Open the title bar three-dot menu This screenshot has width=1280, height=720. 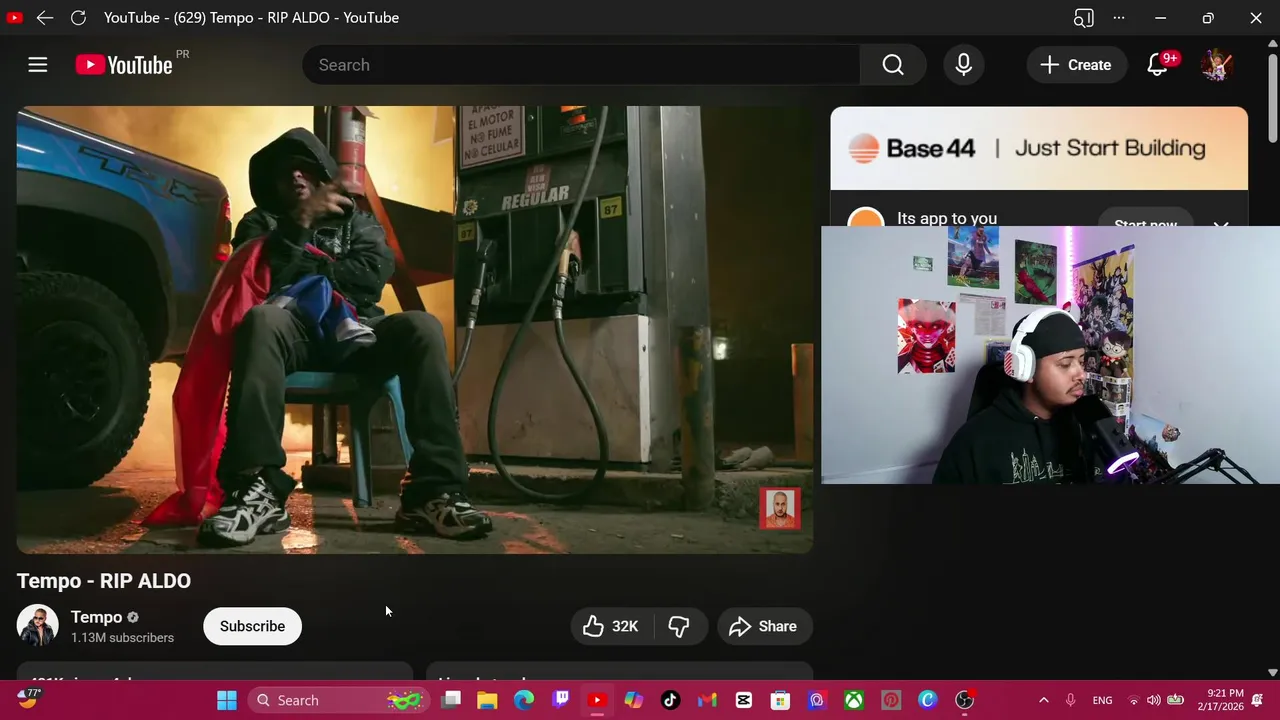coord(1119,17)
